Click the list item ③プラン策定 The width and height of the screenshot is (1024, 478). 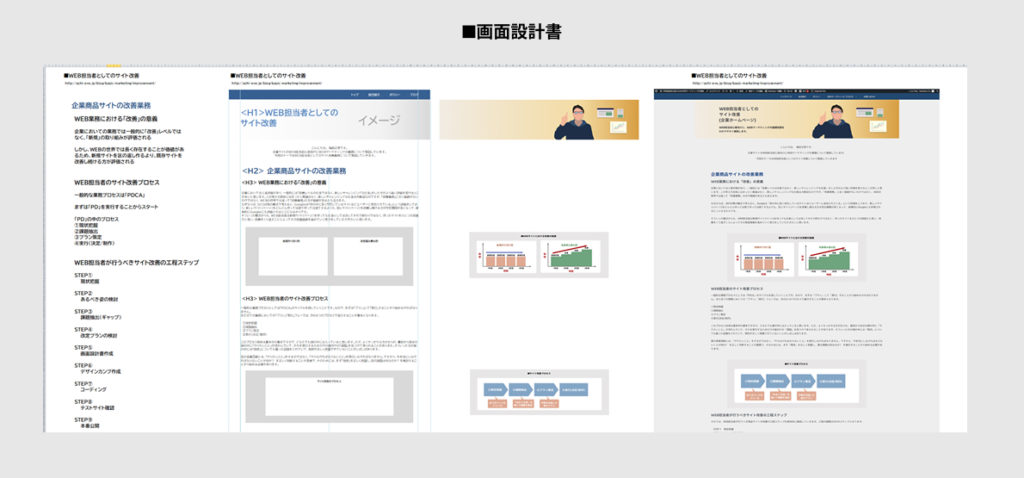[89, 237]
